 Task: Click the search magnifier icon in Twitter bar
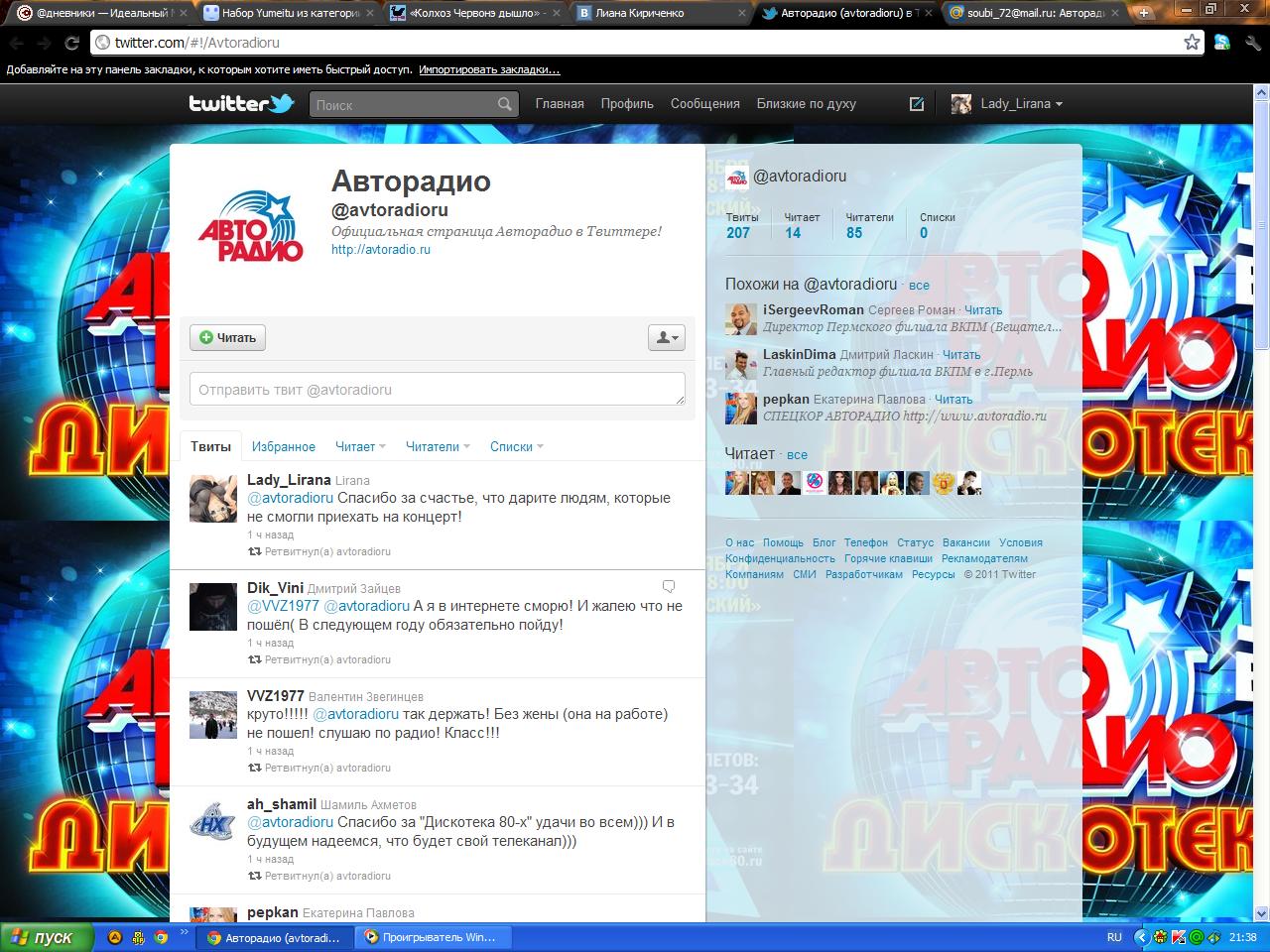(x=505, y=103)
